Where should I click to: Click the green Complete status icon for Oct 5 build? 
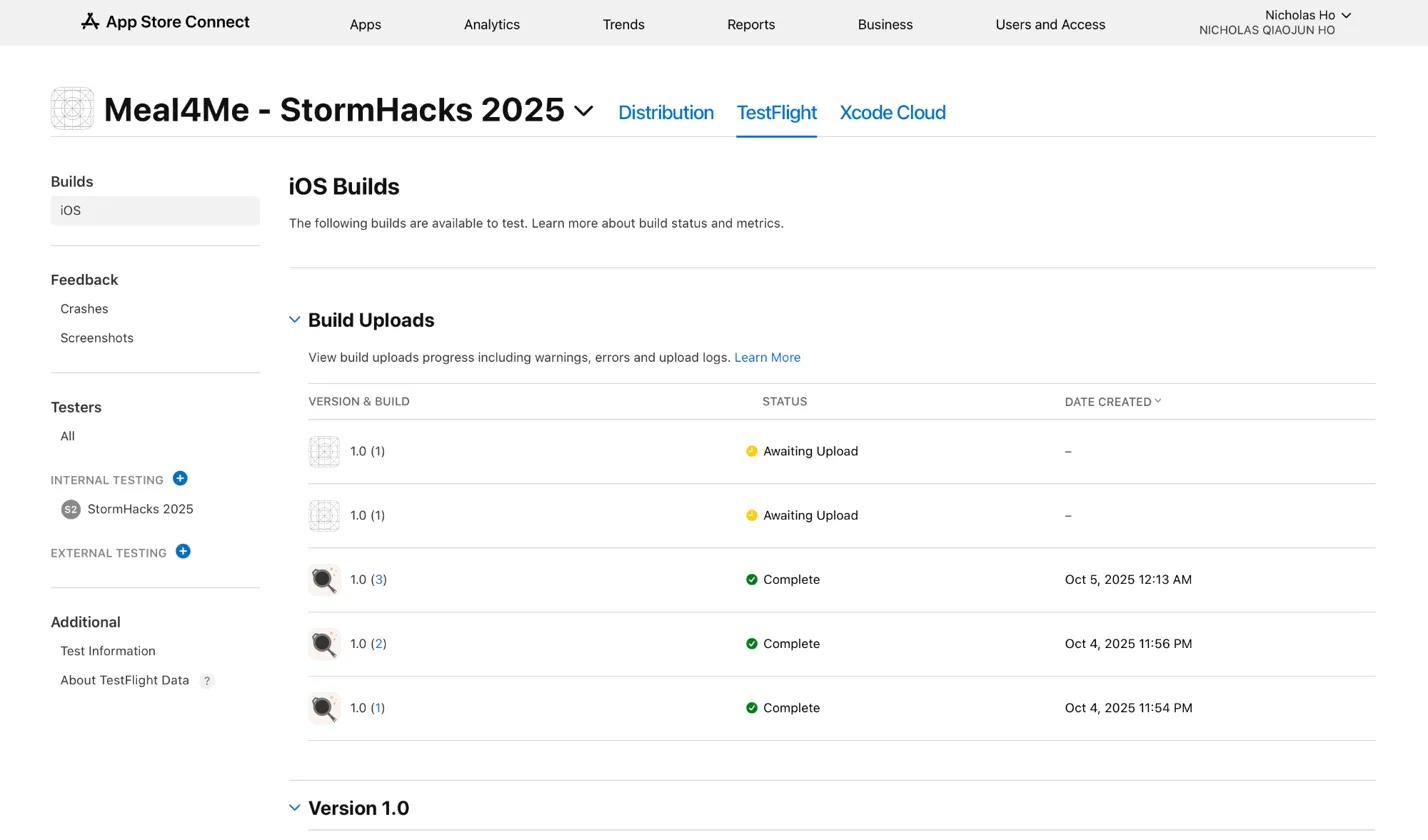click(752, 580)
